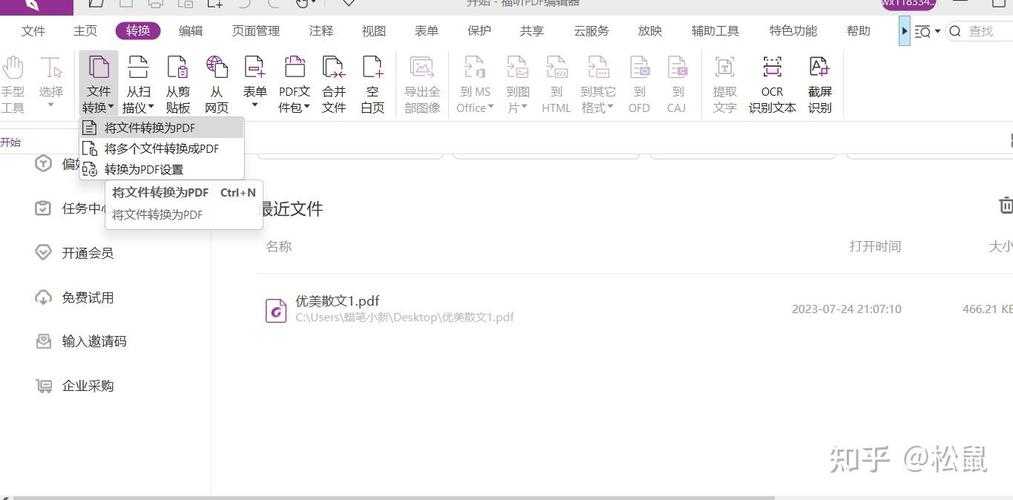Export 到 MS Office format
The height and width of the screenshot is (500, 1013).
click(475, 84)
